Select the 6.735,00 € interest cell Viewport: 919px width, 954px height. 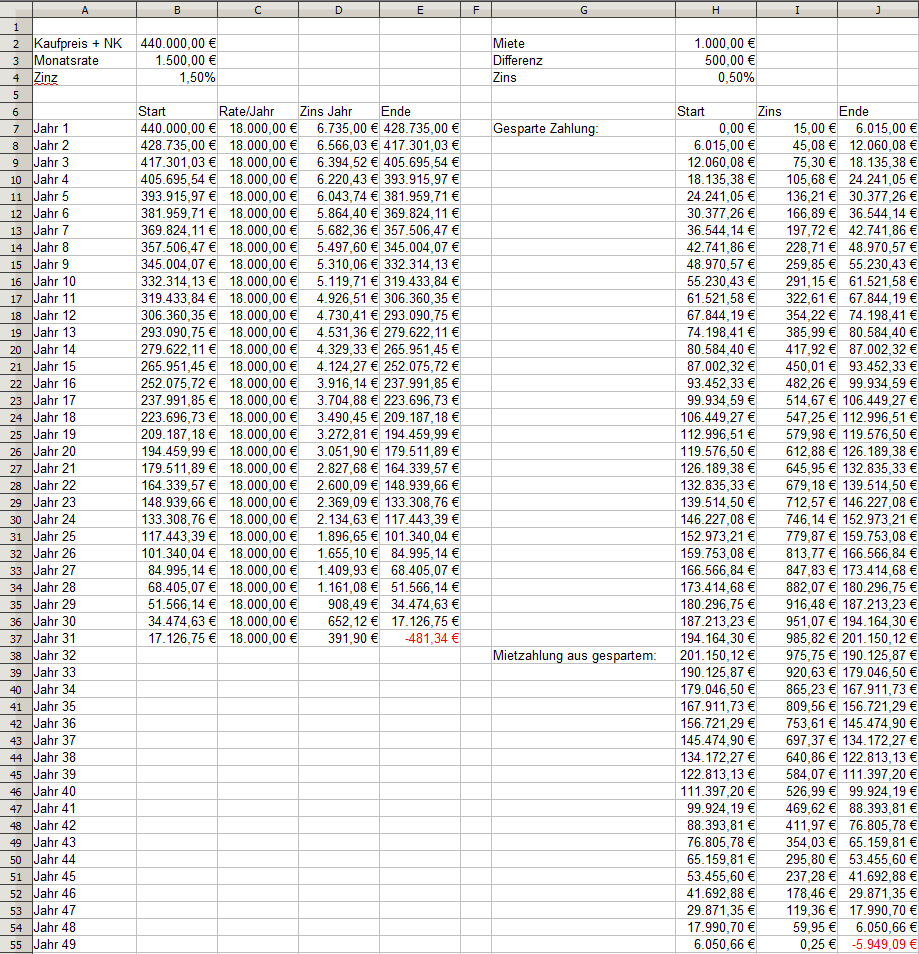(339, 129)
